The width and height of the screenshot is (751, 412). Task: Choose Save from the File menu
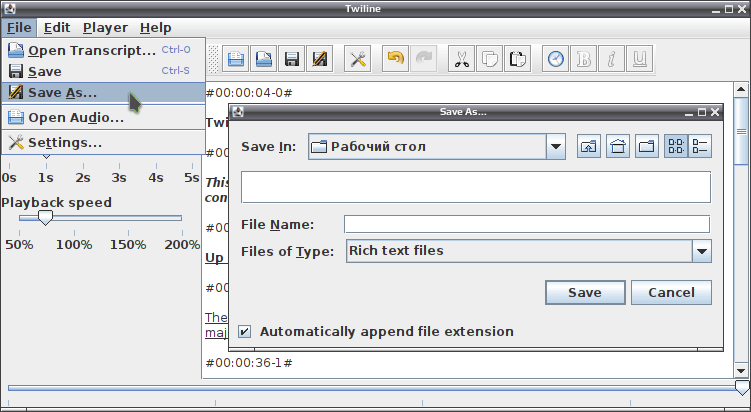[x=103, y=71]
